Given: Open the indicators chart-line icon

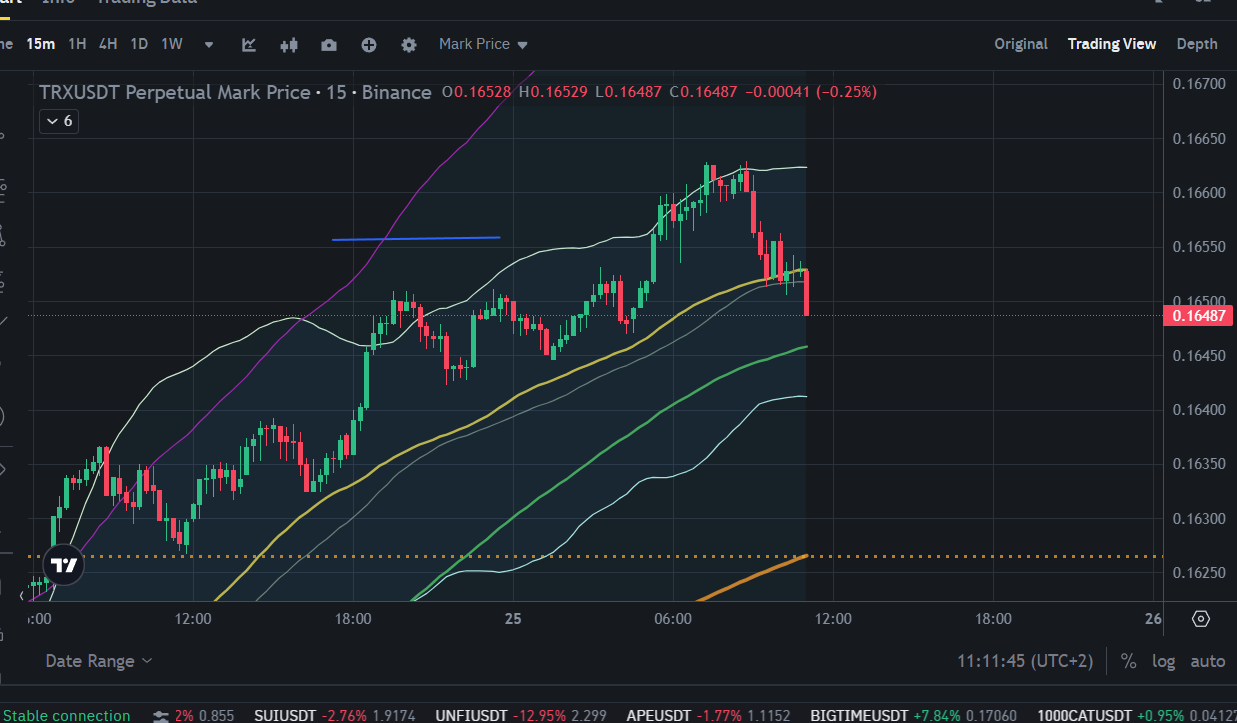Looking at the screenshot, I should coord(249,44).
